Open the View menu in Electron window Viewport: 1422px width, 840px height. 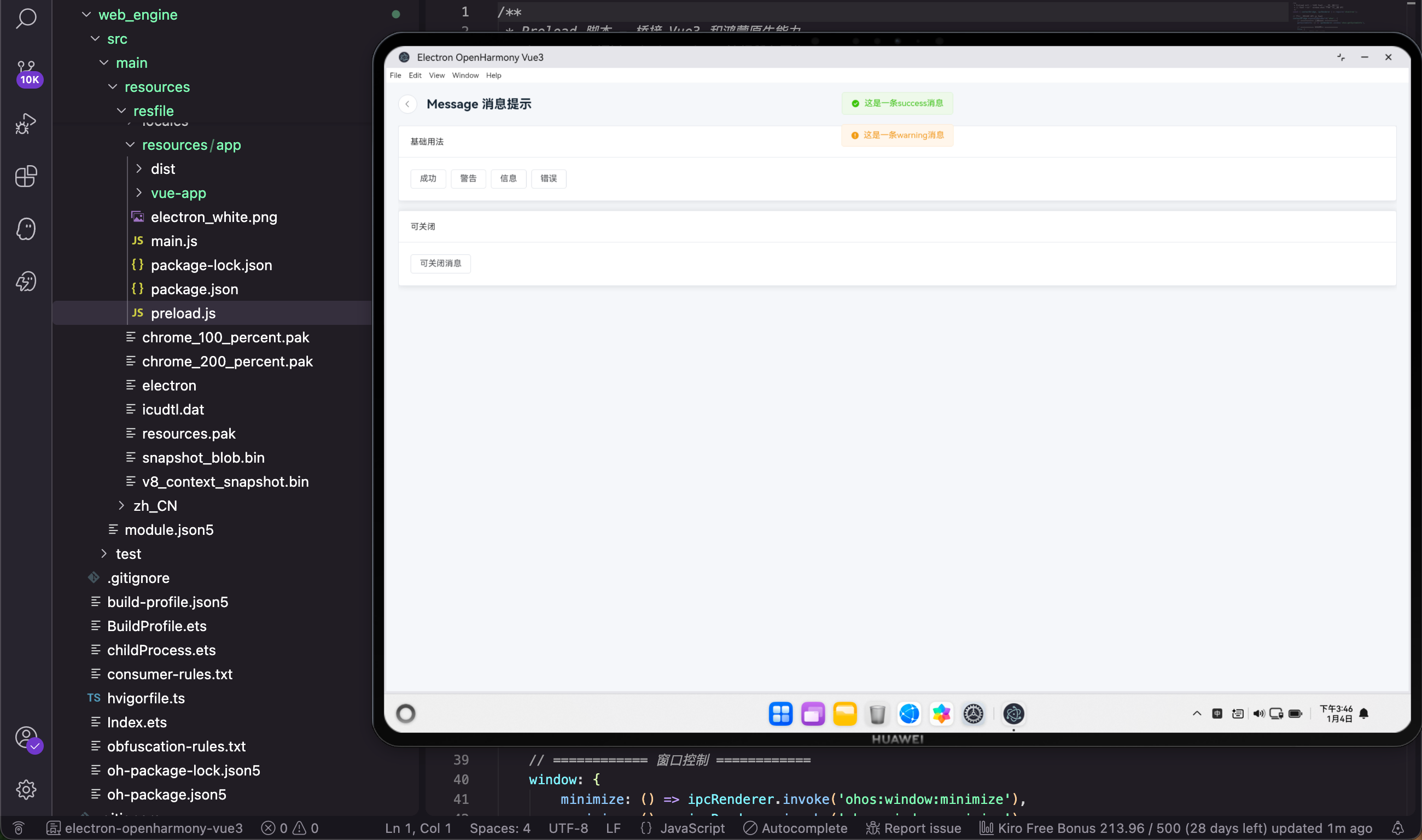436,75
